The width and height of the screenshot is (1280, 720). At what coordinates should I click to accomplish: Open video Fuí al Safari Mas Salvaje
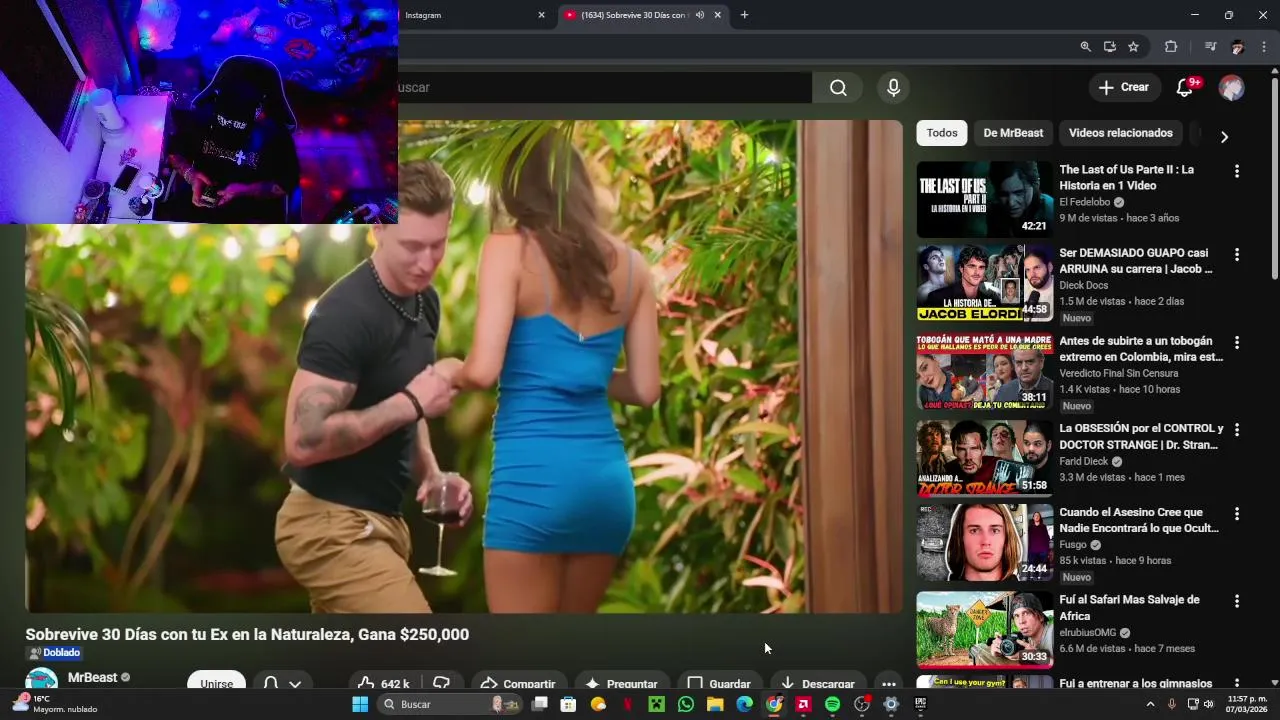[x=1129, y=607]
